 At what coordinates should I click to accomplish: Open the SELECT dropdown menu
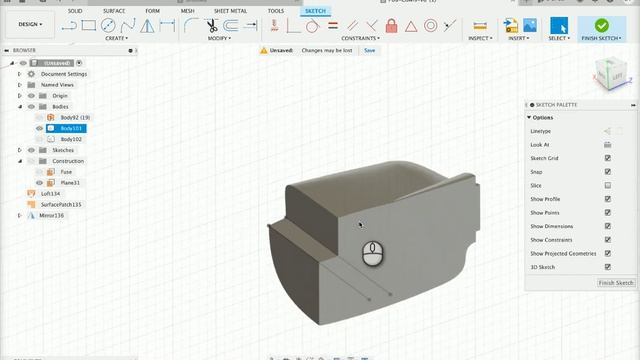(559, 38)
